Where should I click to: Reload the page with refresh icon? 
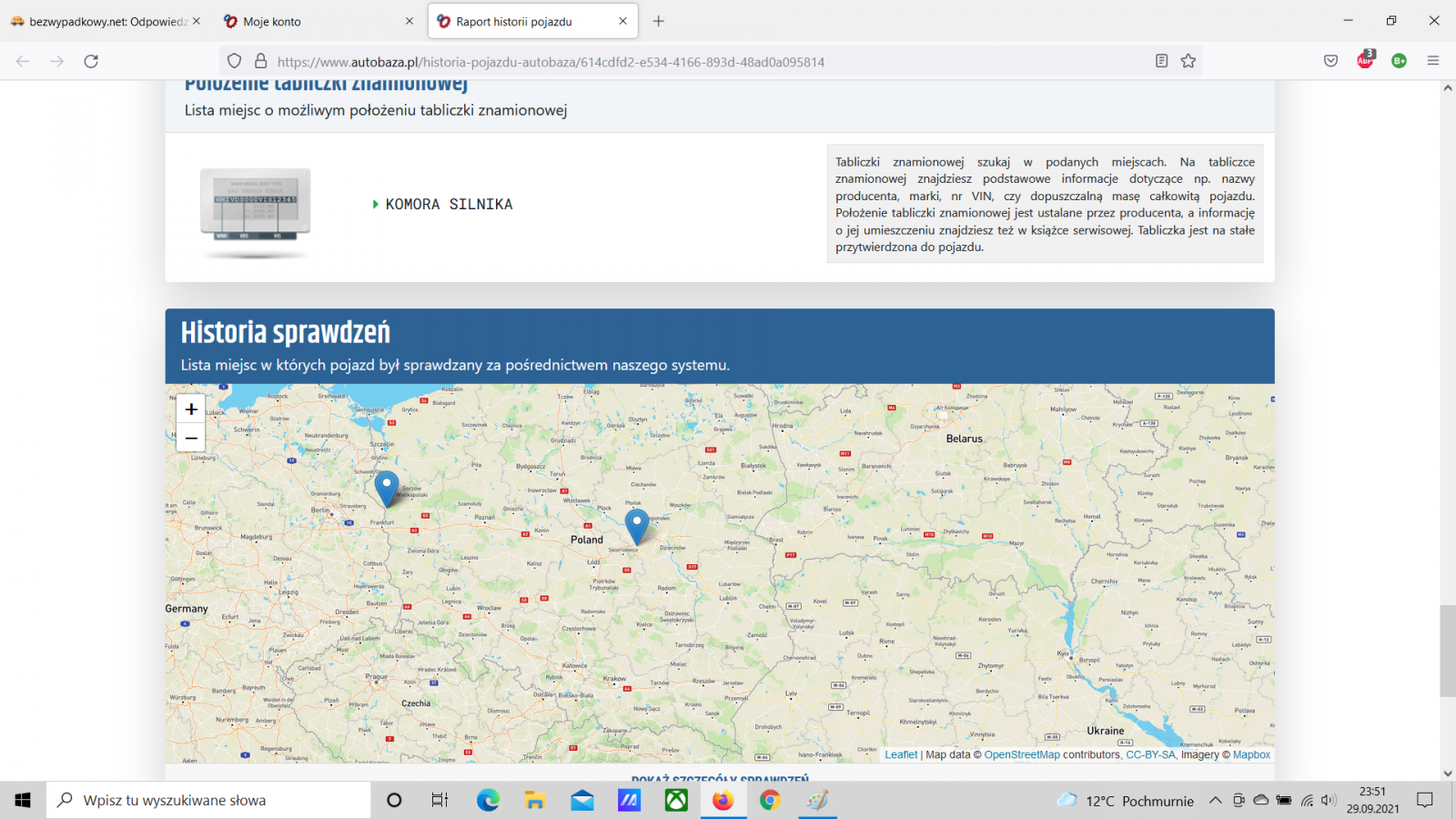click(91, 61)
